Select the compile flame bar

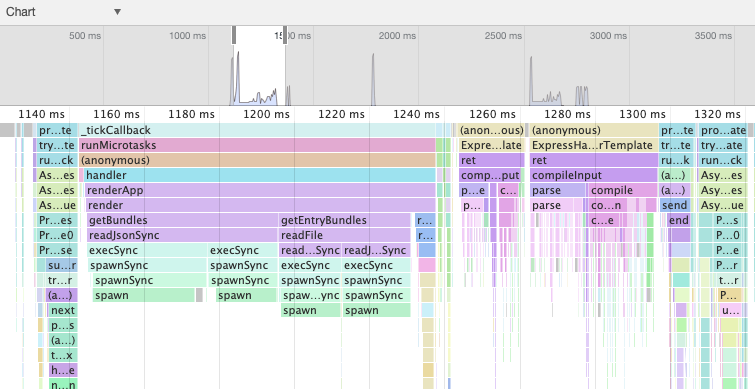(x=622, y=190)
